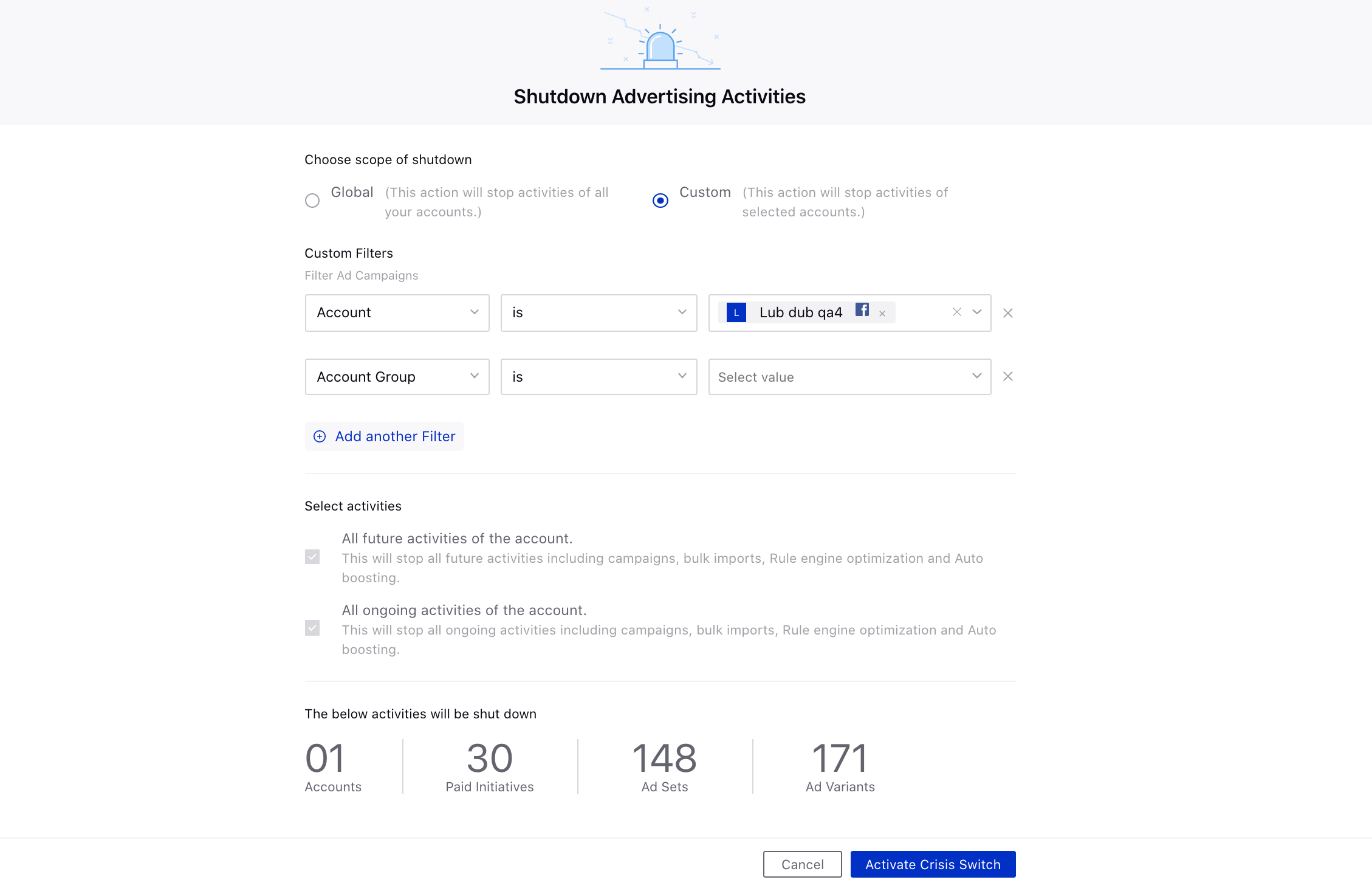
Task: Click the X to remove Account Group filter row
Action: click(1009, 377)
